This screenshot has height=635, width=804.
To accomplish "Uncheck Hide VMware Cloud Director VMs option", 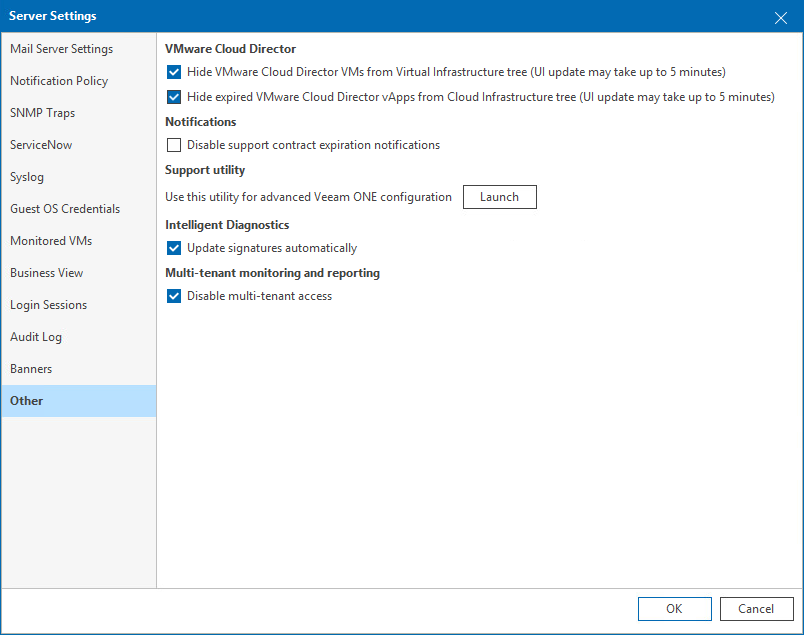I will coord(174,72).
